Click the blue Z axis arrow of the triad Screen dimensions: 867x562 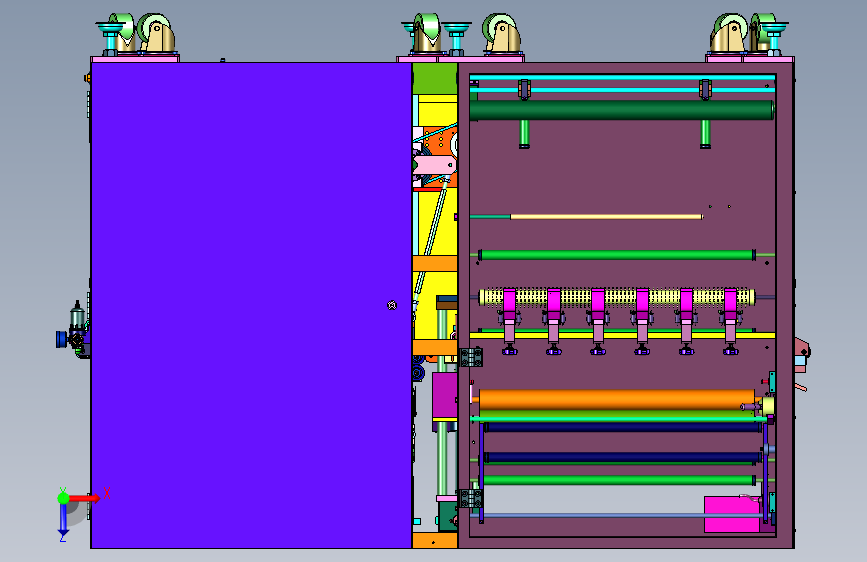pos(63,519)
